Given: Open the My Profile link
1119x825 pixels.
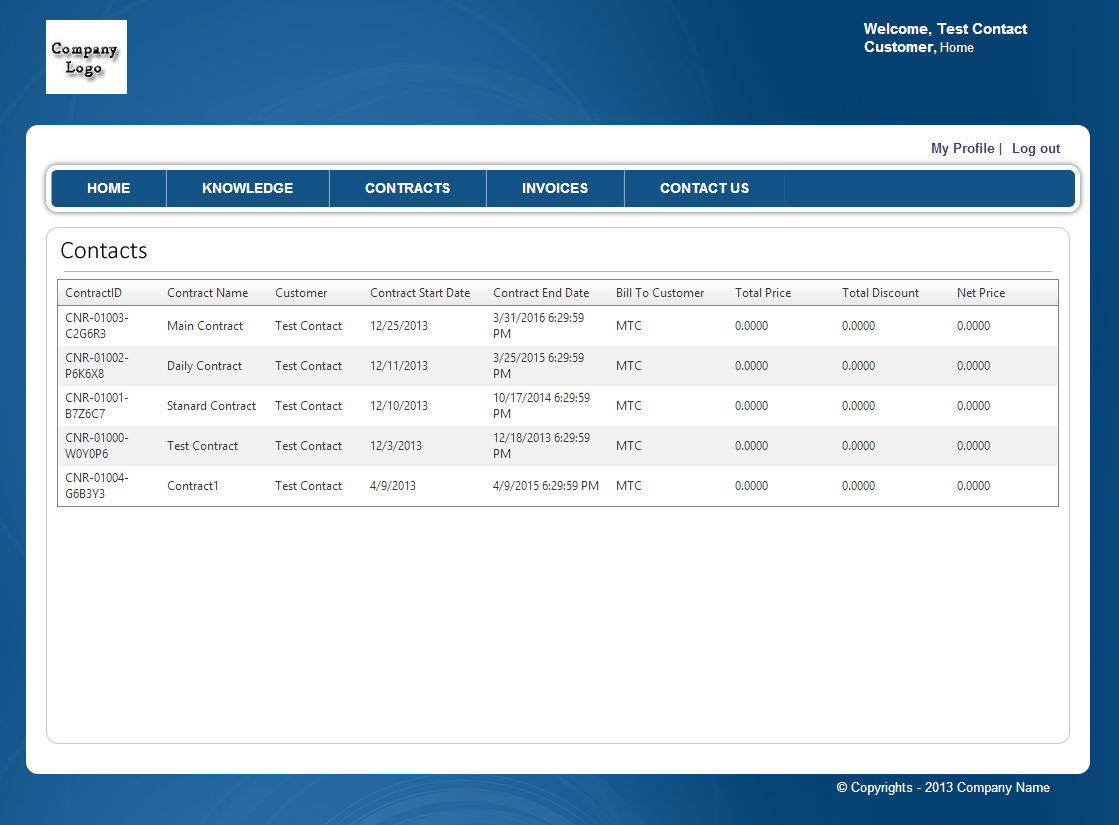Looking at the screenshot, I should point(962,148).
